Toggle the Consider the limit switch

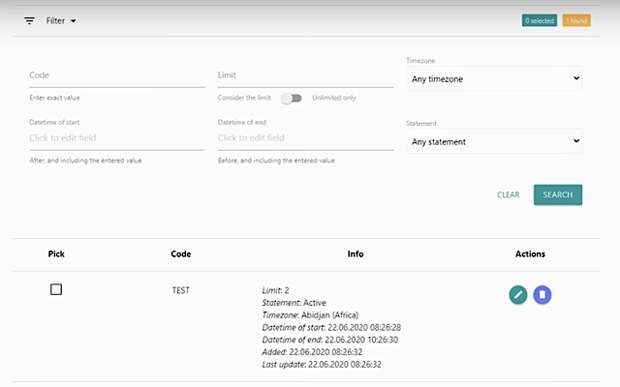[292, 98]
